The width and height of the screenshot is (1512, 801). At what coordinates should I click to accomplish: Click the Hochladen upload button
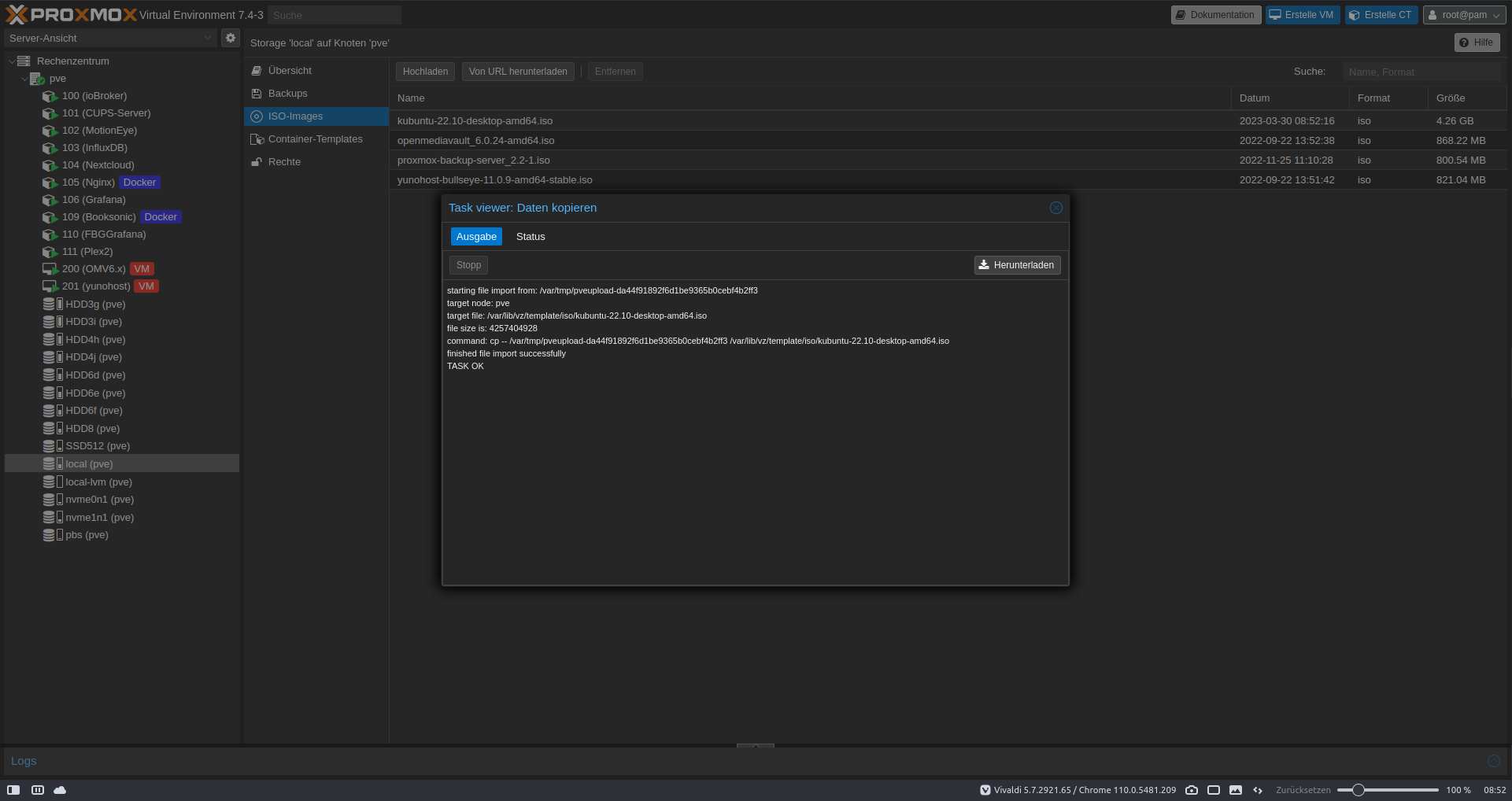tap(425, 72)
